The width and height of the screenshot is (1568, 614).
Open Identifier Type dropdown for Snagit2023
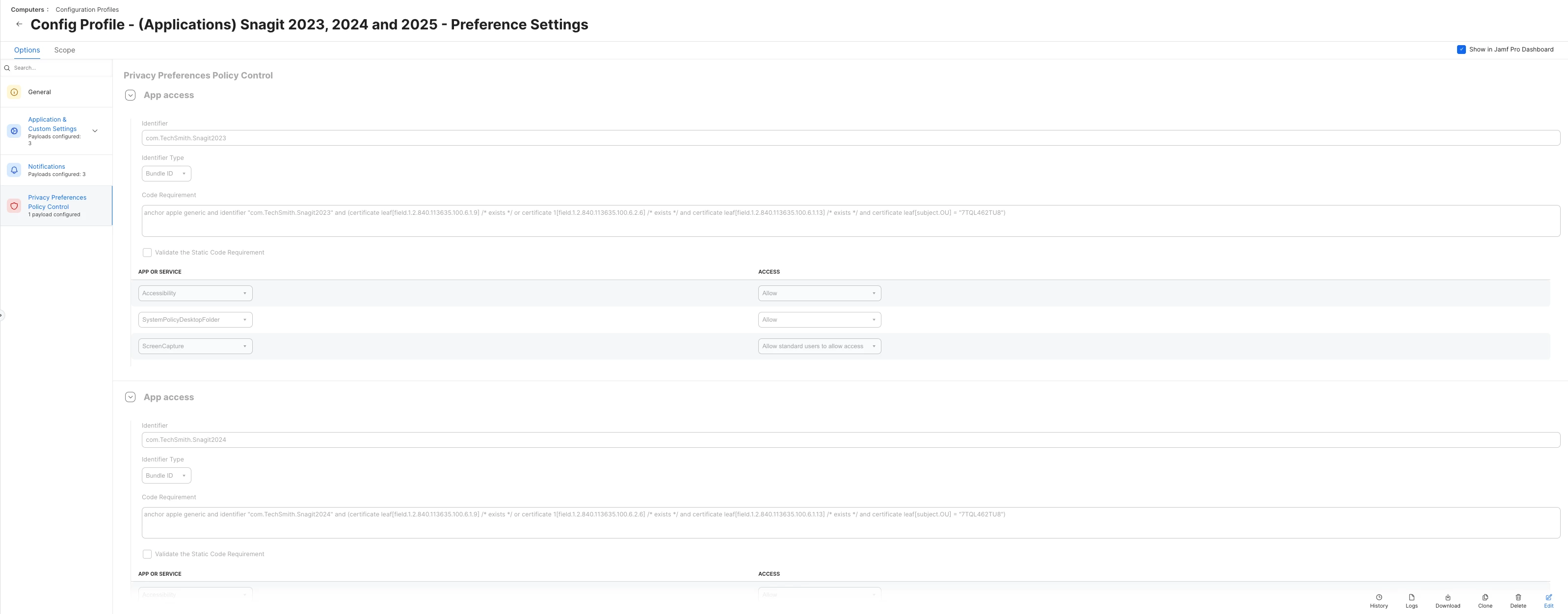coord(166,174)
